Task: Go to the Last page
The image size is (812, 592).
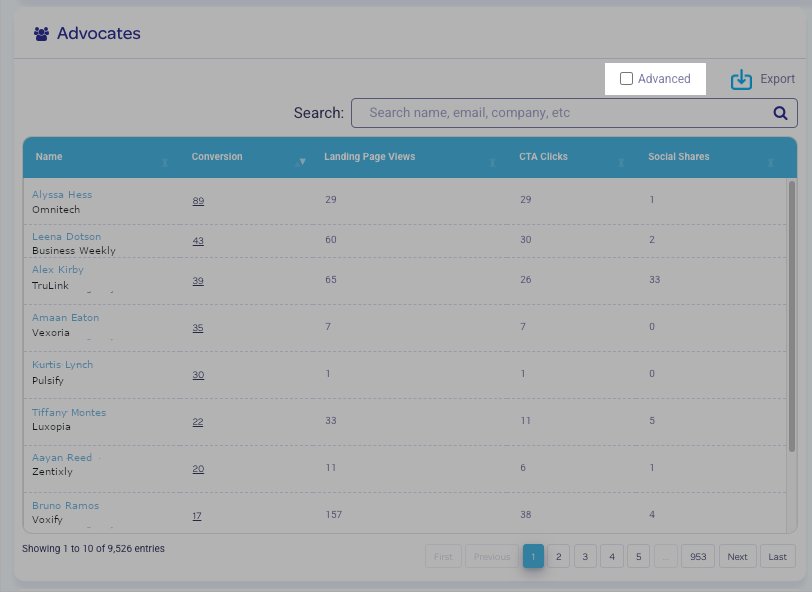Action: click(x=777, y=557)
